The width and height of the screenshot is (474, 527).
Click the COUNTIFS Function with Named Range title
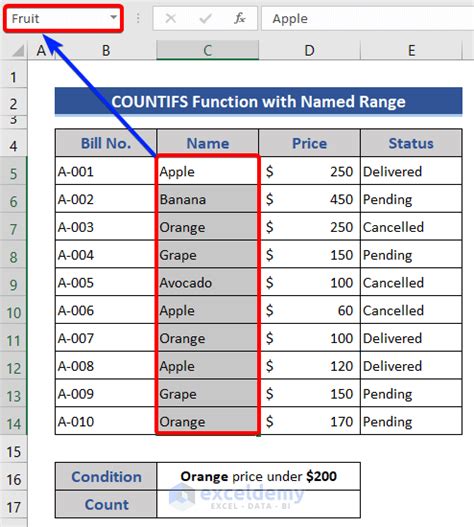tap(259, 102)
